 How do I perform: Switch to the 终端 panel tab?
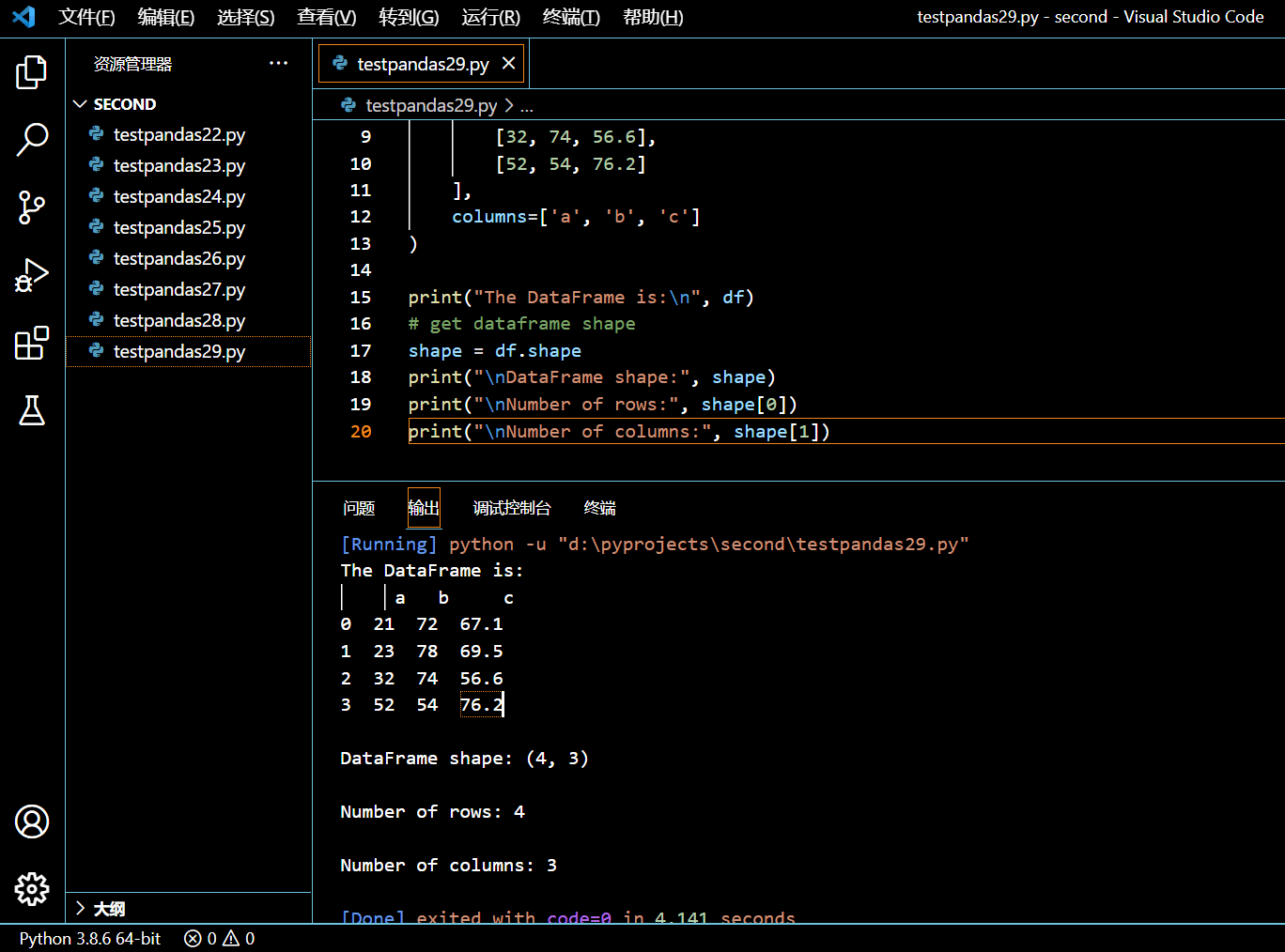600,508
